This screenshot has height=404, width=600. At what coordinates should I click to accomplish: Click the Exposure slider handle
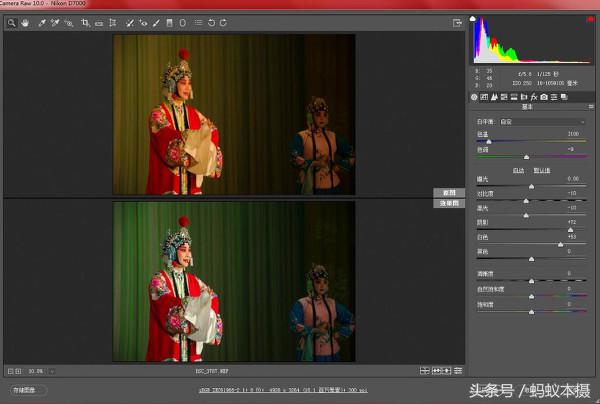pyautogui.click(x=532, y=186)
